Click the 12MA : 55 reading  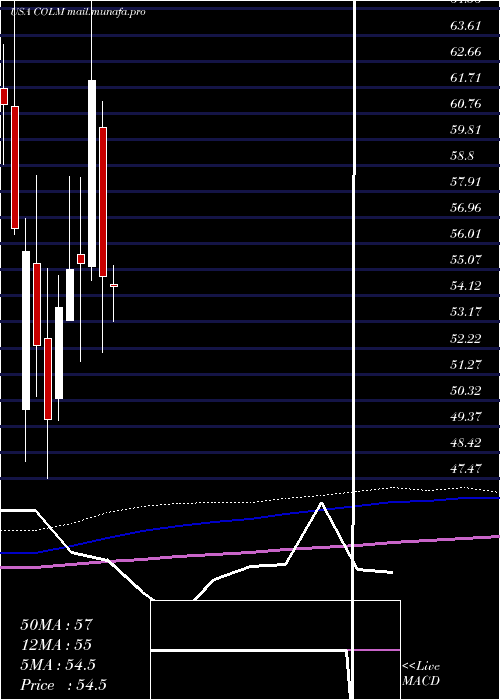[x=56, y=645]
